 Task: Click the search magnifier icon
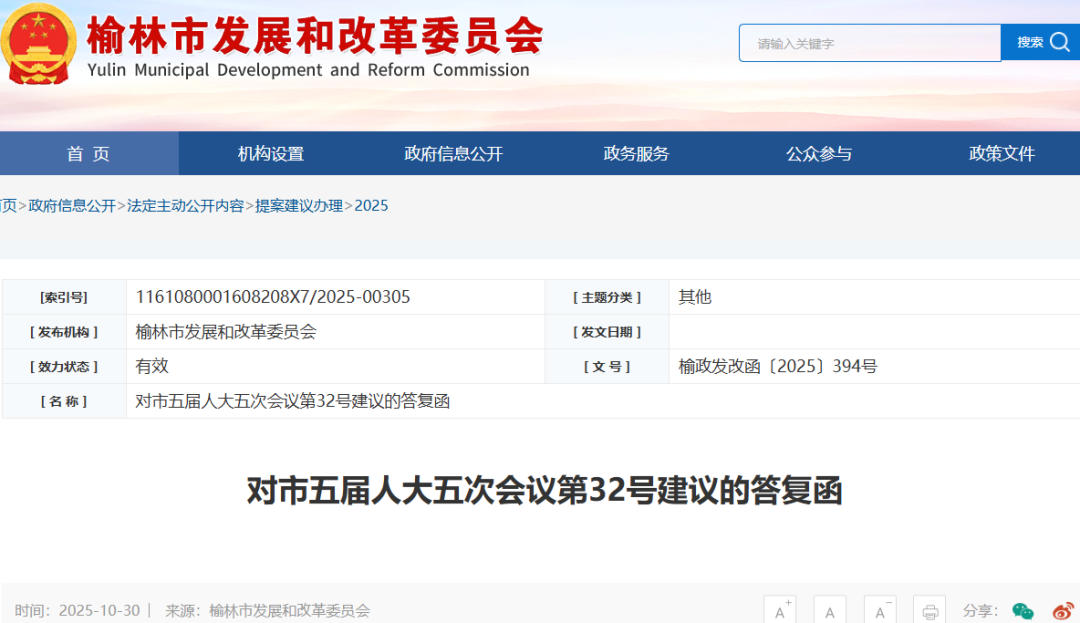(x=1058, y=43)
